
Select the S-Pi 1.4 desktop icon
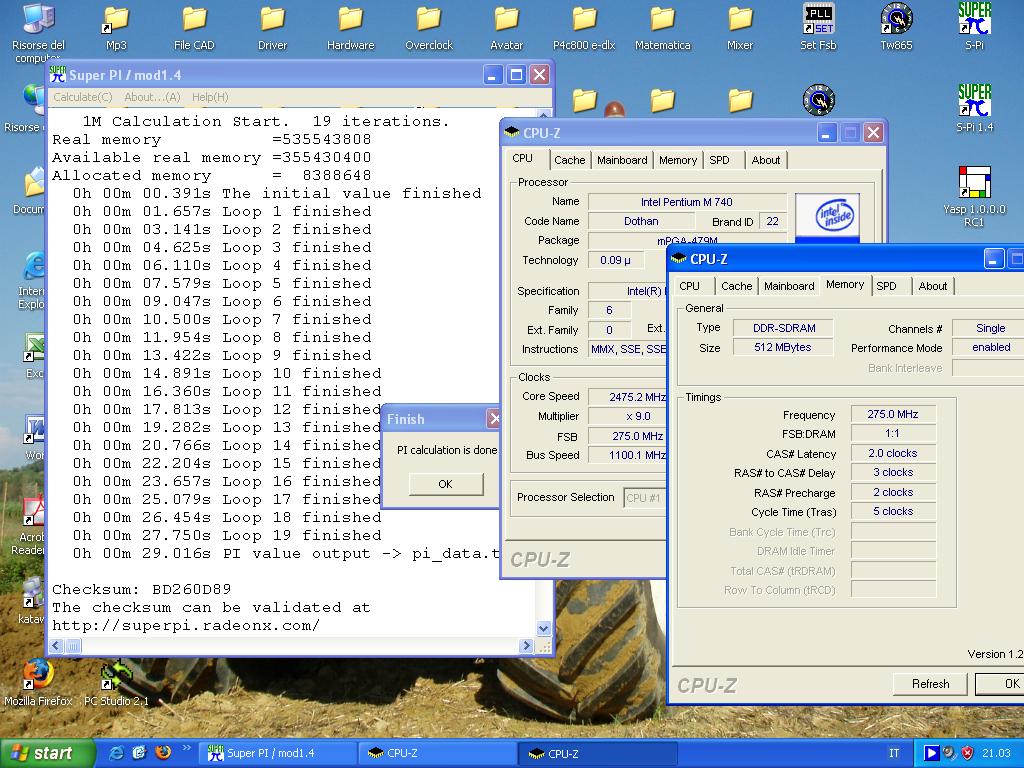pos(974,108)
